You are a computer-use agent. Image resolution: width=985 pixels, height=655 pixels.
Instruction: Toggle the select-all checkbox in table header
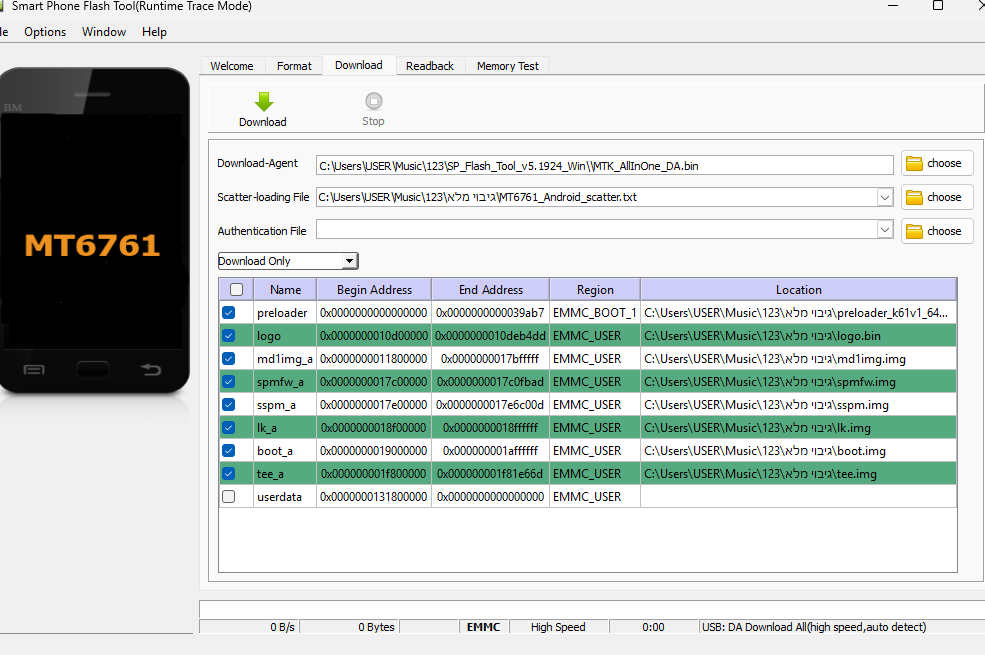pos(236,290)
